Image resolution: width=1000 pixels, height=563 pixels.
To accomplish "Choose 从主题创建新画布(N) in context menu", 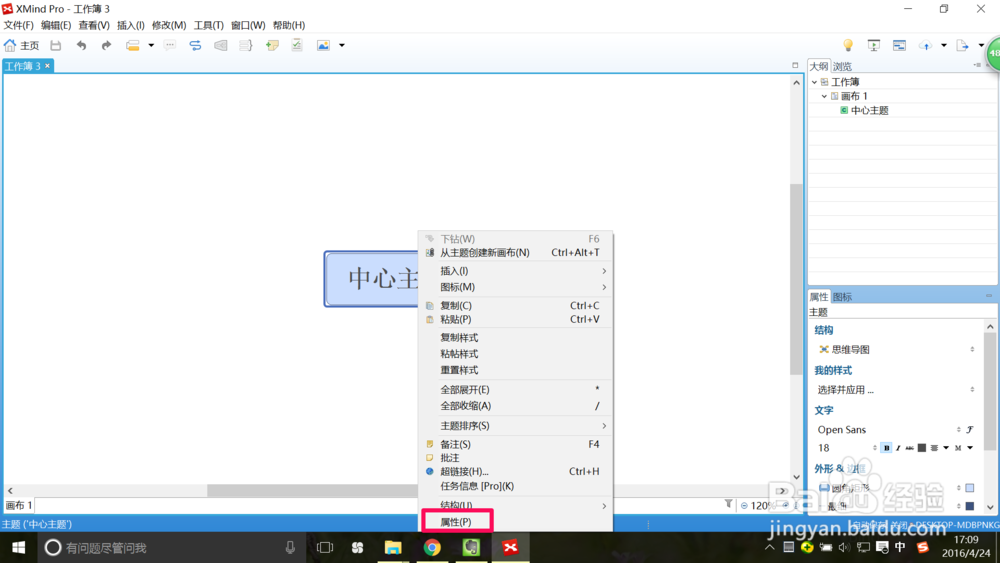I will pos(515,252).
